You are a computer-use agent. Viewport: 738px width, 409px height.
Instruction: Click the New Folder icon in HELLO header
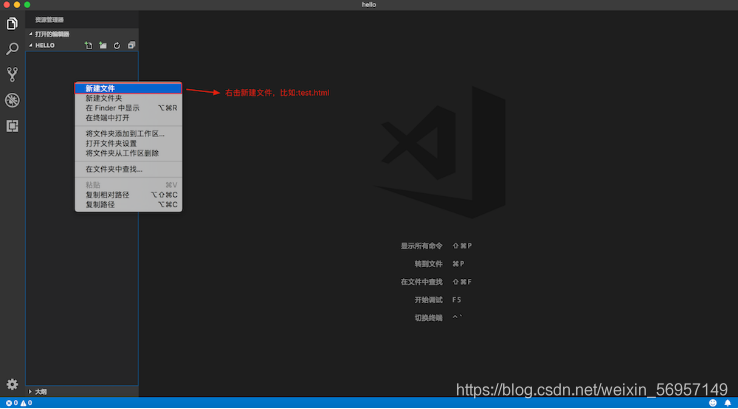(x=103, y=45)
